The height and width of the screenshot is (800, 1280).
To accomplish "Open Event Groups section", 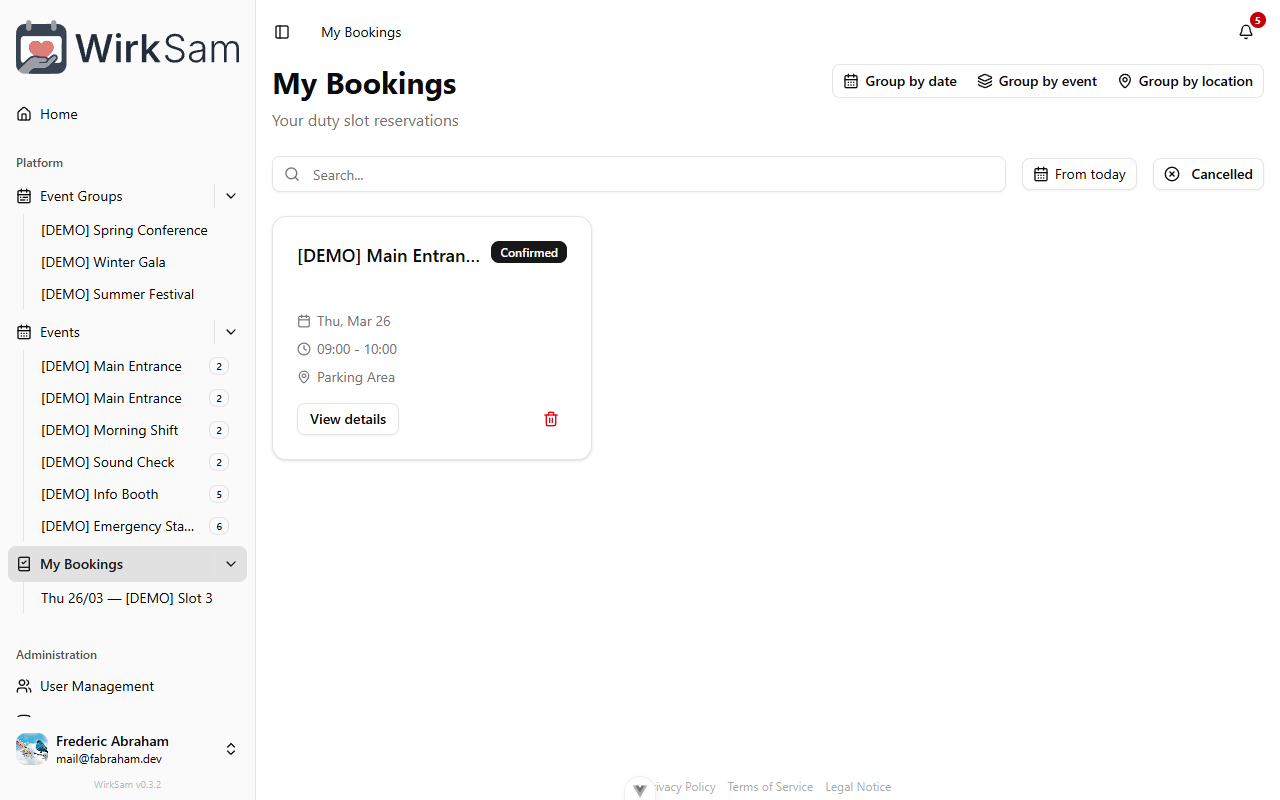I will tap(110, 196).
